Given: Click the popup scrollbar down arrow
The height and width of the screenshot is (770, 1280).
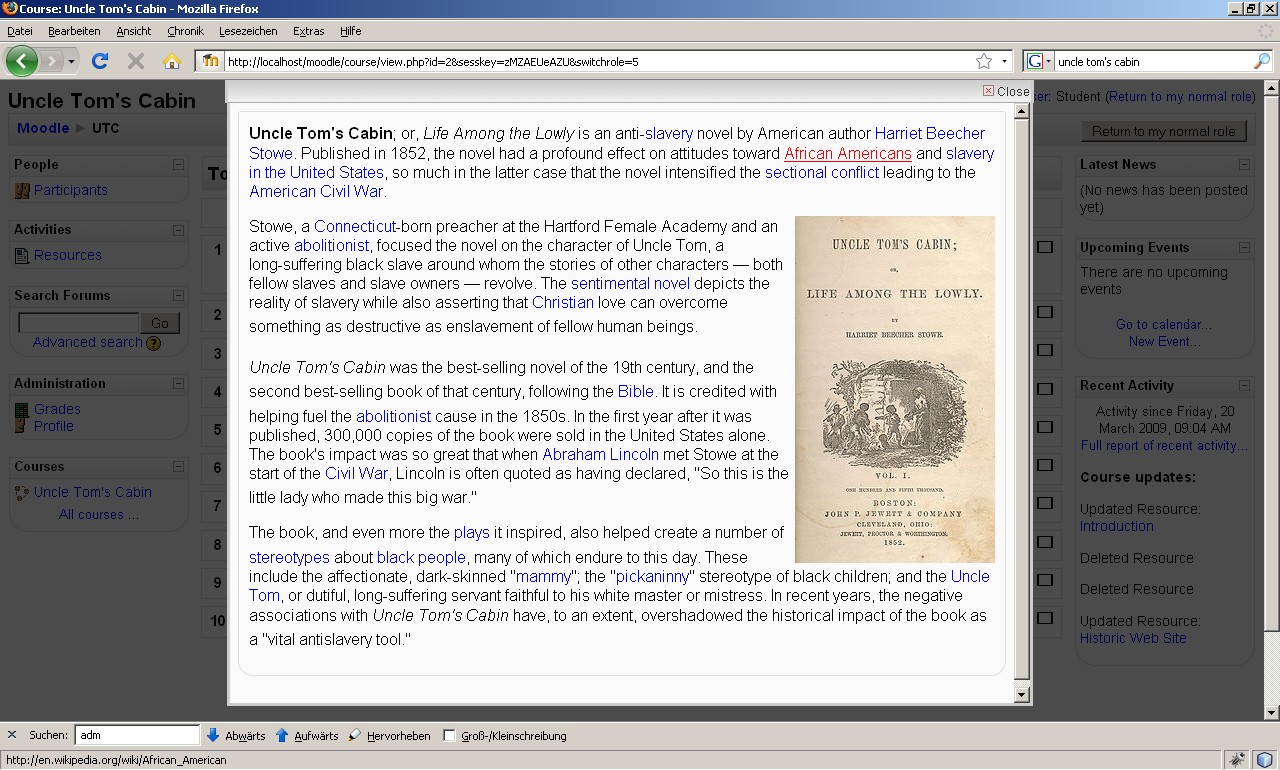Looking at the screenshot, I should click(x=1021, y=695).
